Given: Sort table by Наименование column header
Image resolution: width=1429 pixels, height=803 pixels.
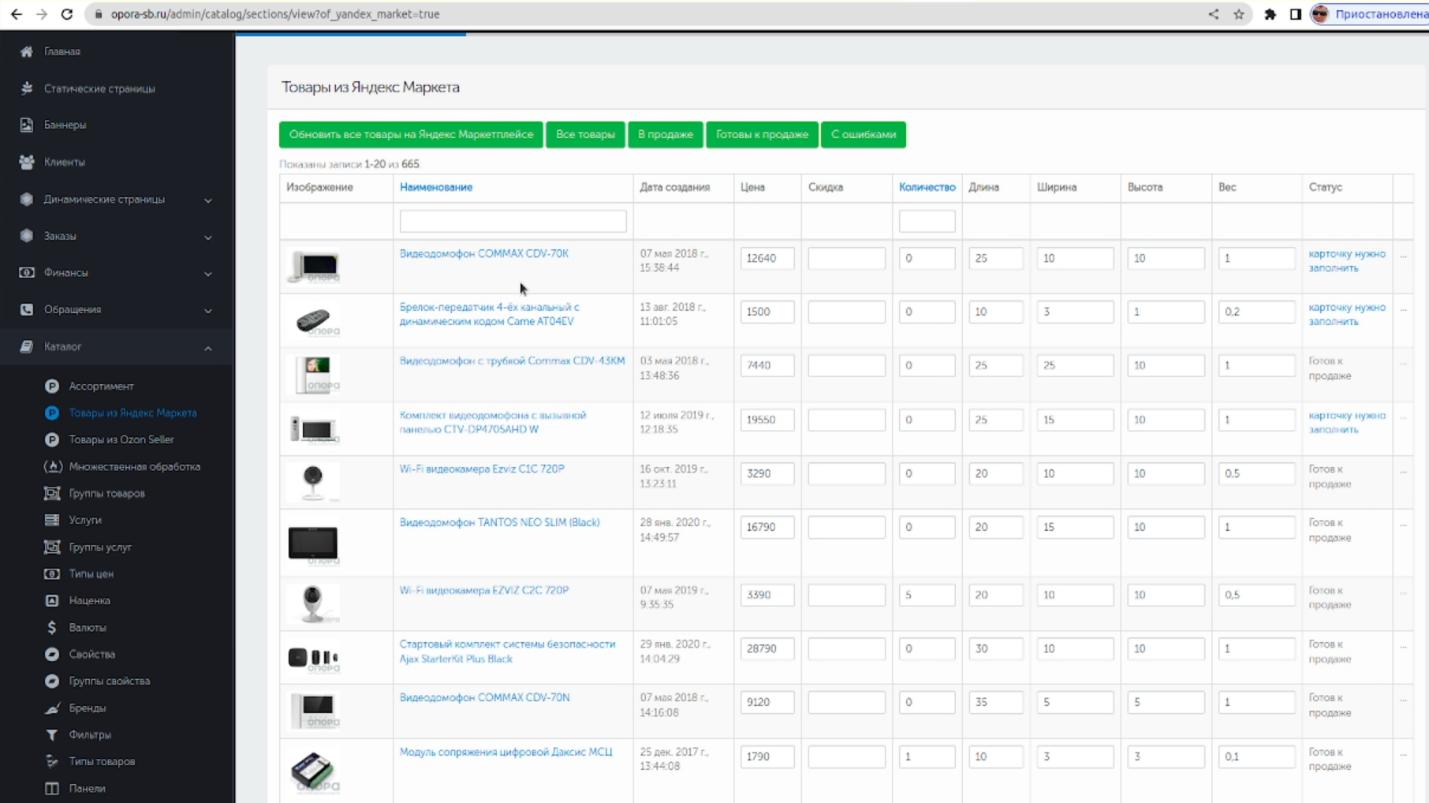Looking at the screenshot, I should tap(436, 188).
